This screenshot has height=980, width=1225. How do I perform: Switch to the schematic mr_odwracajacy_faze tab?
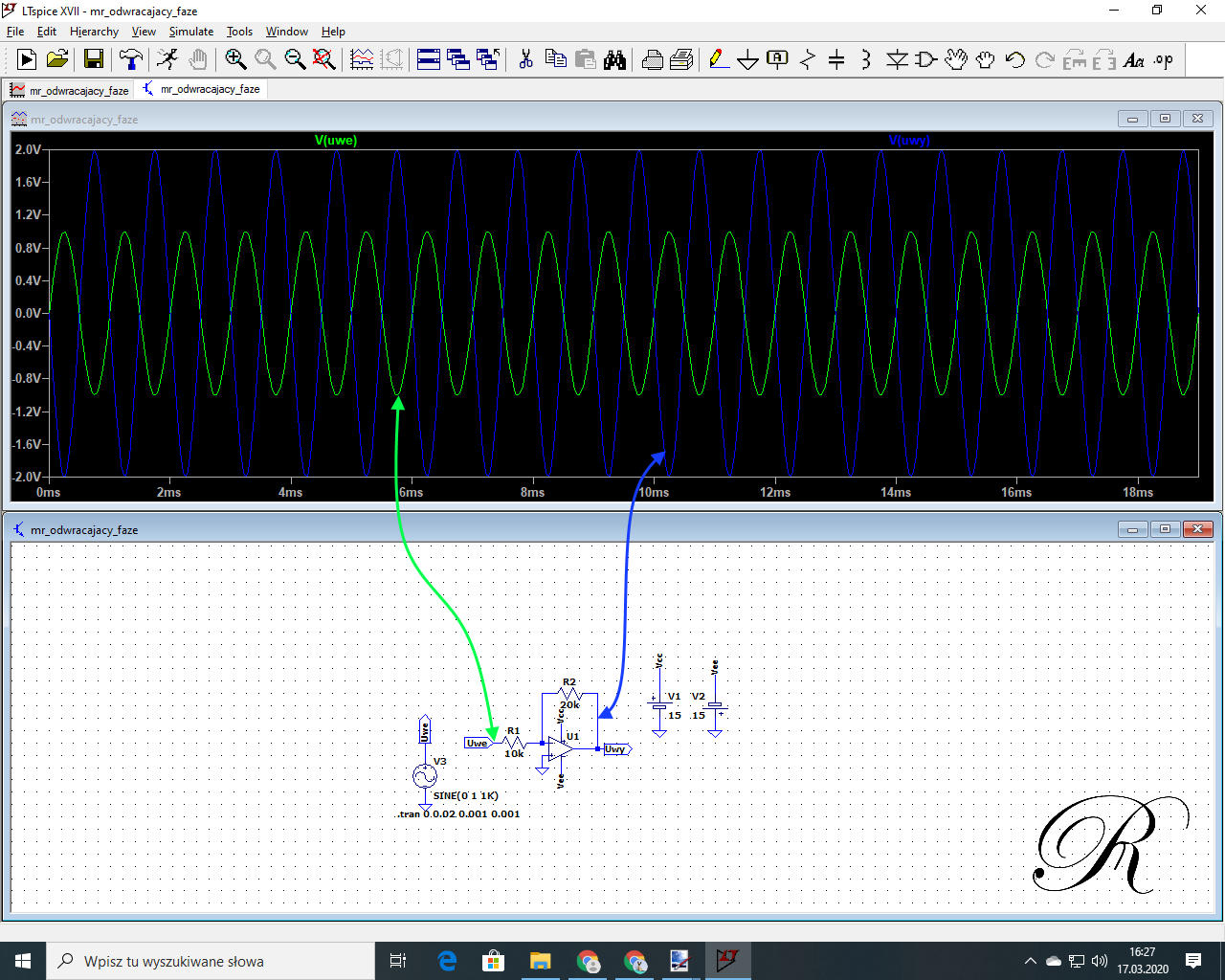(201, 89)
